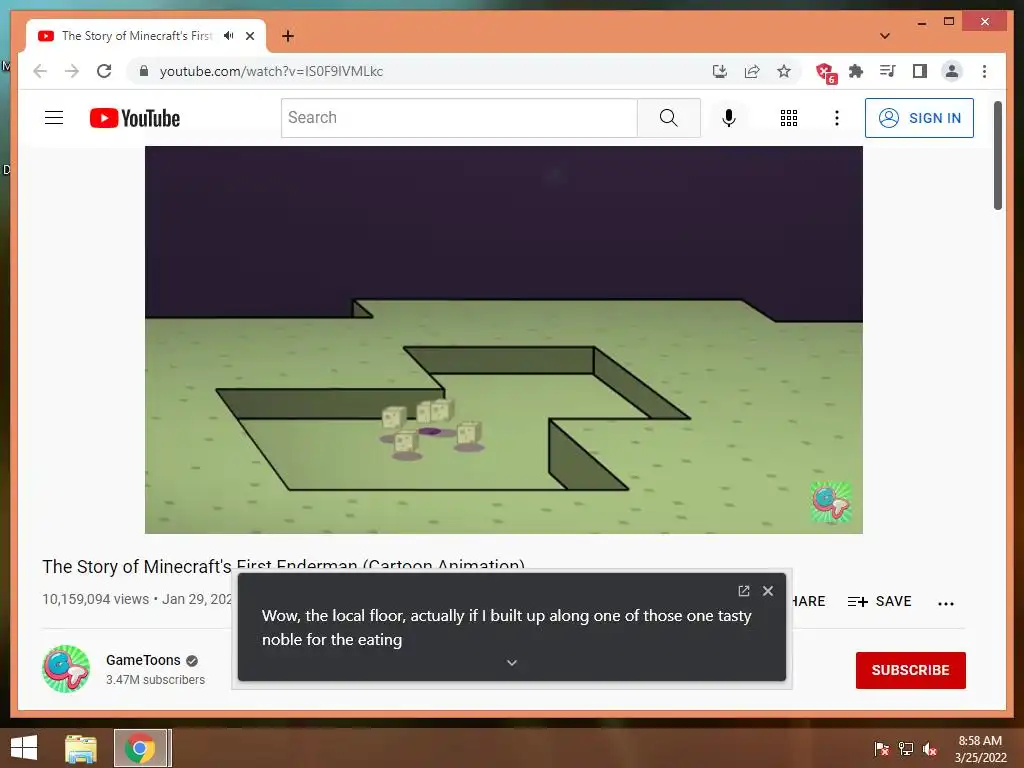The width and height of the screenshot is (1024, 768).
Task: Click the red SUBSCRIBE button
Action: pos(910,670)
